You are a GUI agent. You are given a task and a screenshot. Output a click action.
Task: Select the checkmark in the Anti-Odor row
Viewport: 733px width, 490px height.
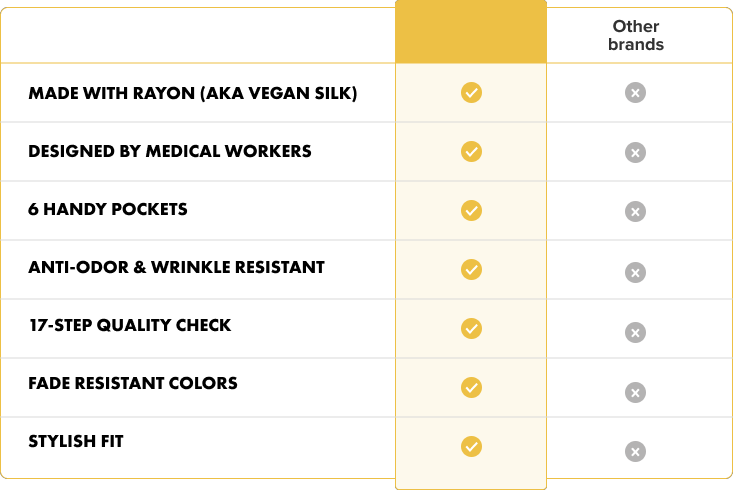[471, 269]
